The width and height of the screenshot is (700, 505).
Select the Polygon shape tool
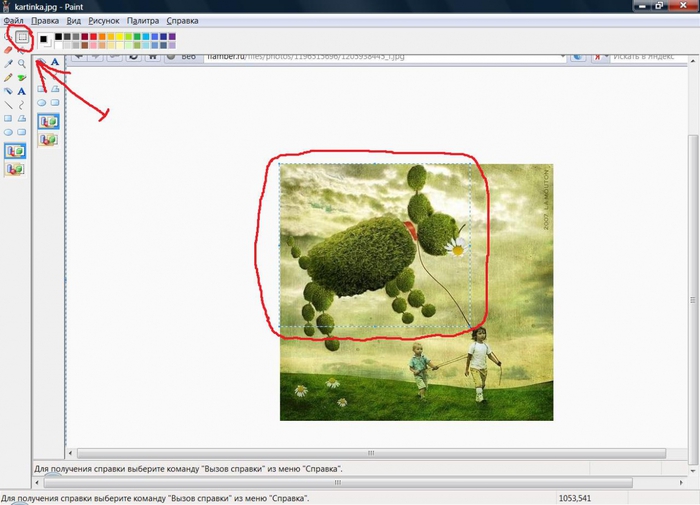tap(22, 118)
